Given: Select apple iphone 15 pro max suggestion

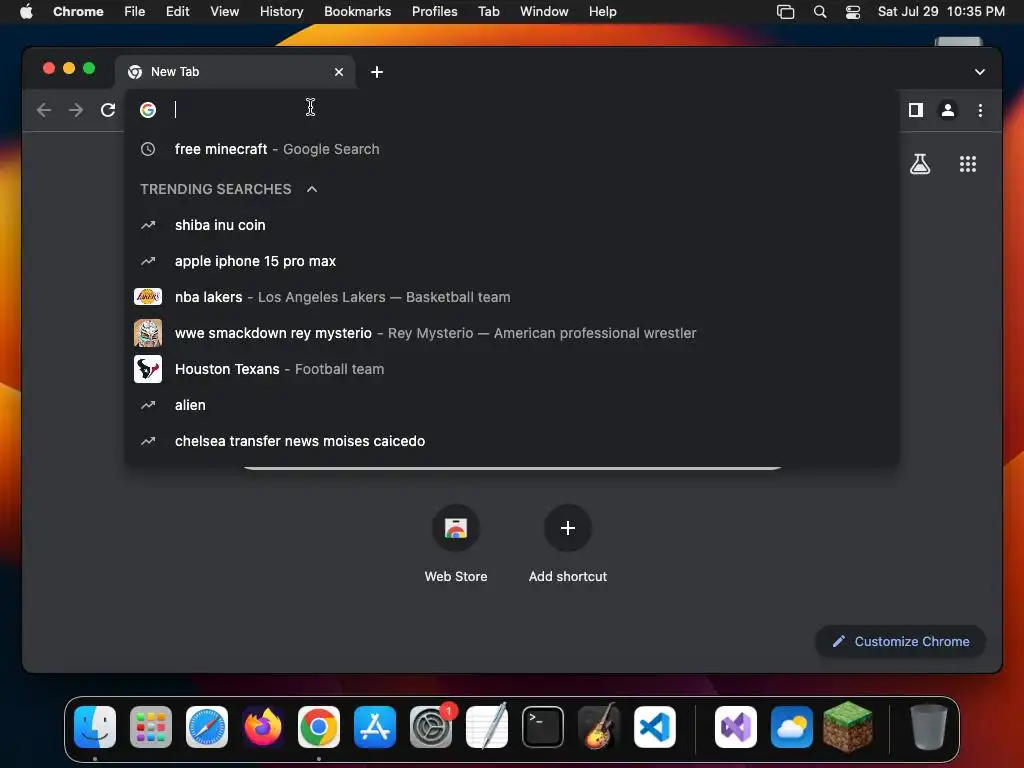Looking at the screenshot, I should 512,261.
